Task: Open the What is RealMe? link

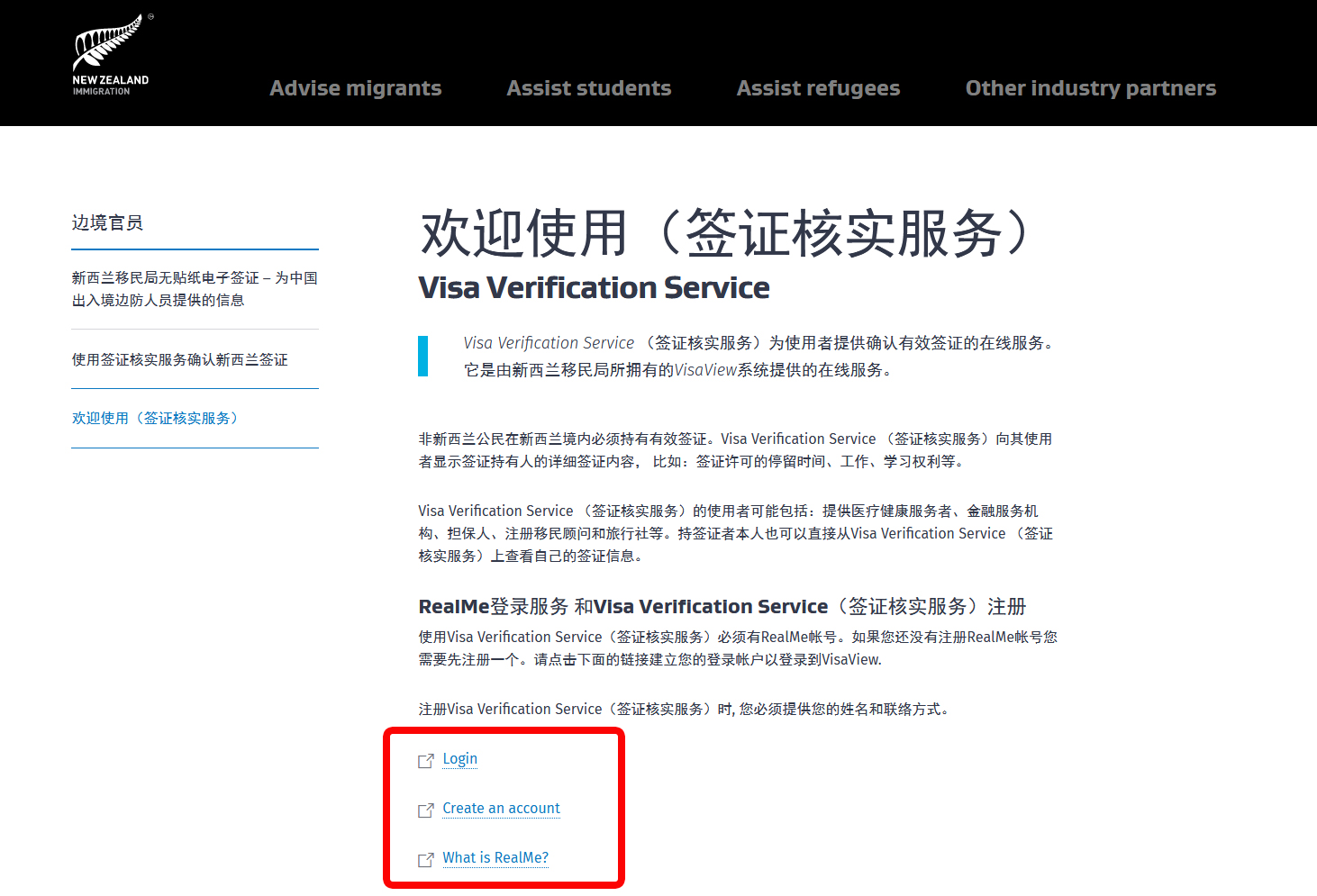Action: click(x=495, y=858)
